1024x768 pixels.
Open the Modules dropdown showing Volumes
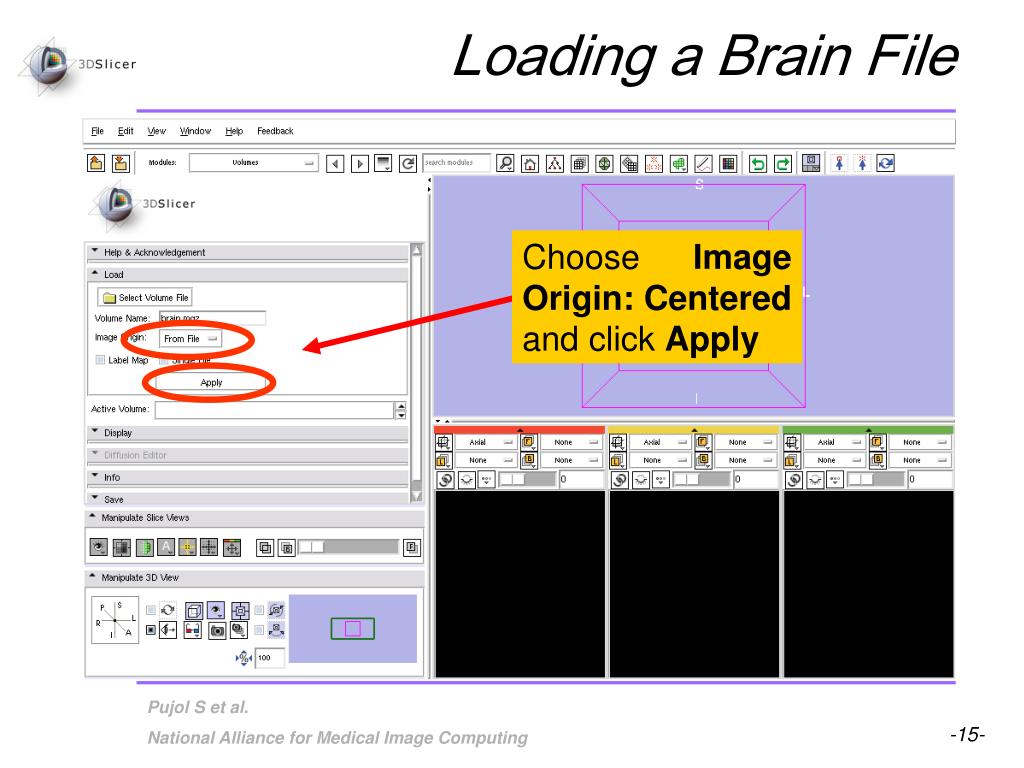(x=254, y=163)
